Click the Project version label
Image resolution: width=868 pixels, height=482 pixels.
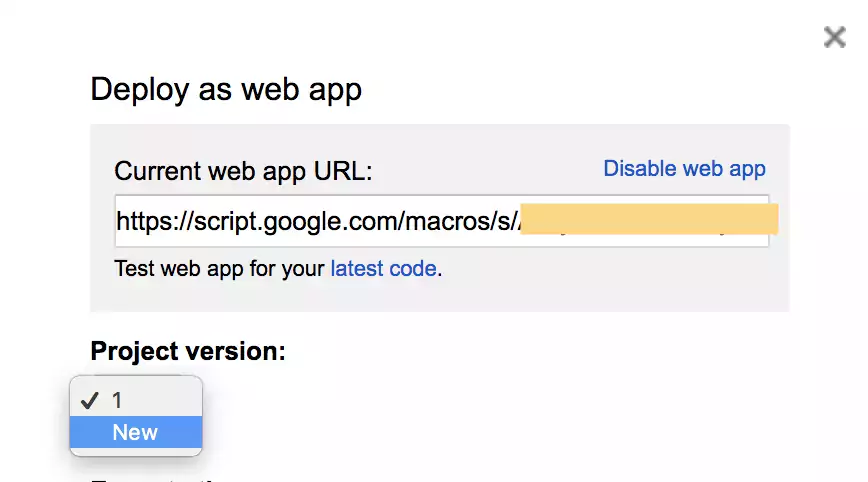pos(188,351)
